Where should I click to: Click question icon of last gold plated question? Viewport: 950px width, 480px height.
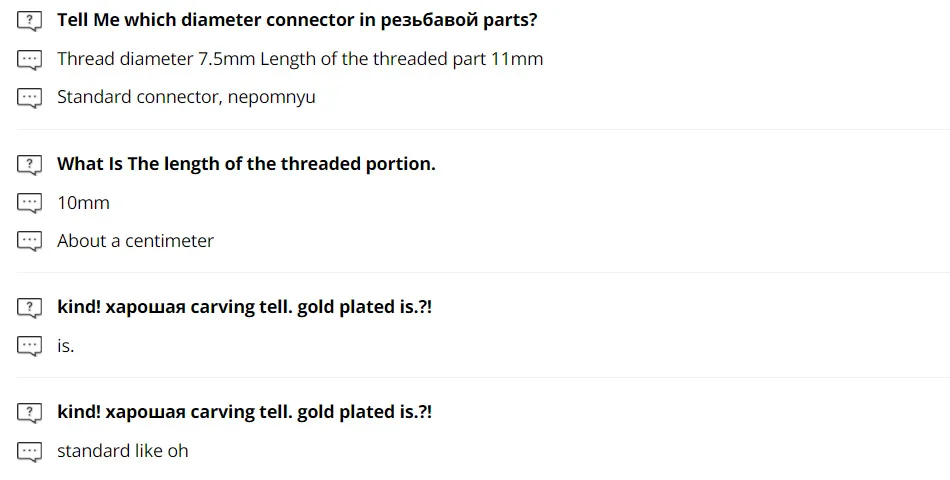pyautogui.click(x=30, y=412)
